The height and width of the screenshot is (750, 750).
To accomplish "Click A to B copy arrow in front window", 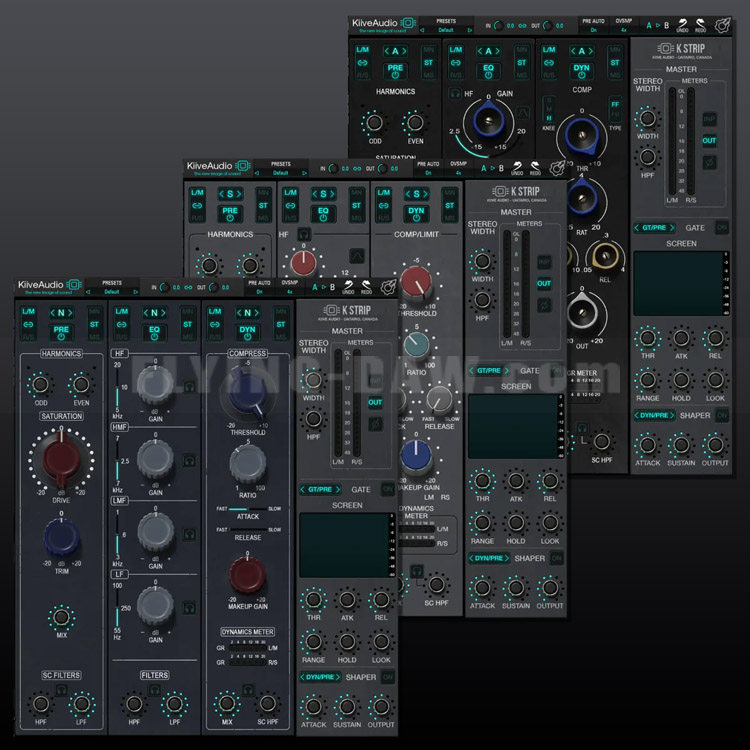I will point(323,287).
